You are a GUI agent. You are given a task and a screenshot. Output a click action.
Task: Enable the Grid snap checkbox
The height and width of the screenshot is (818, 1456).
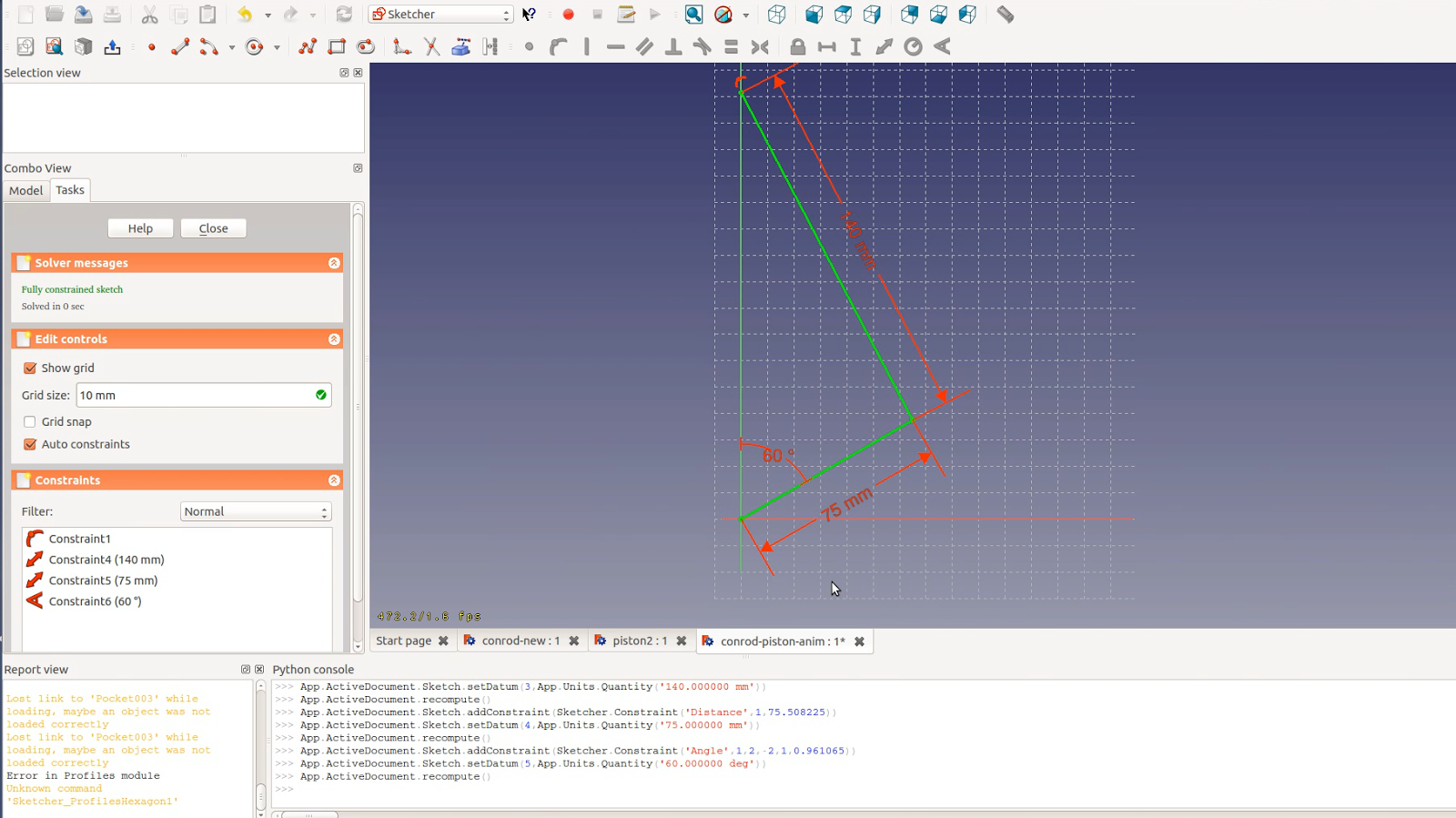point(30,422)
